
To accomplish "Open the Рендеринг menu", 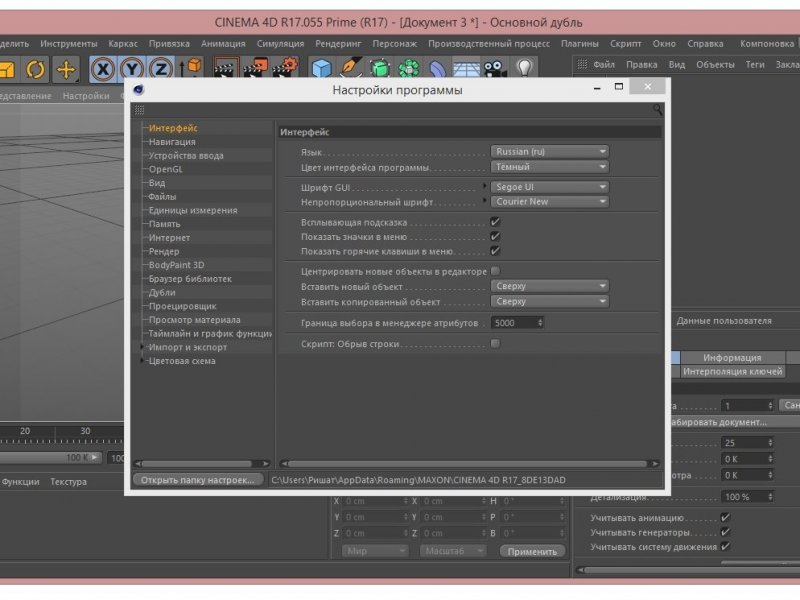I will [338, 44].
